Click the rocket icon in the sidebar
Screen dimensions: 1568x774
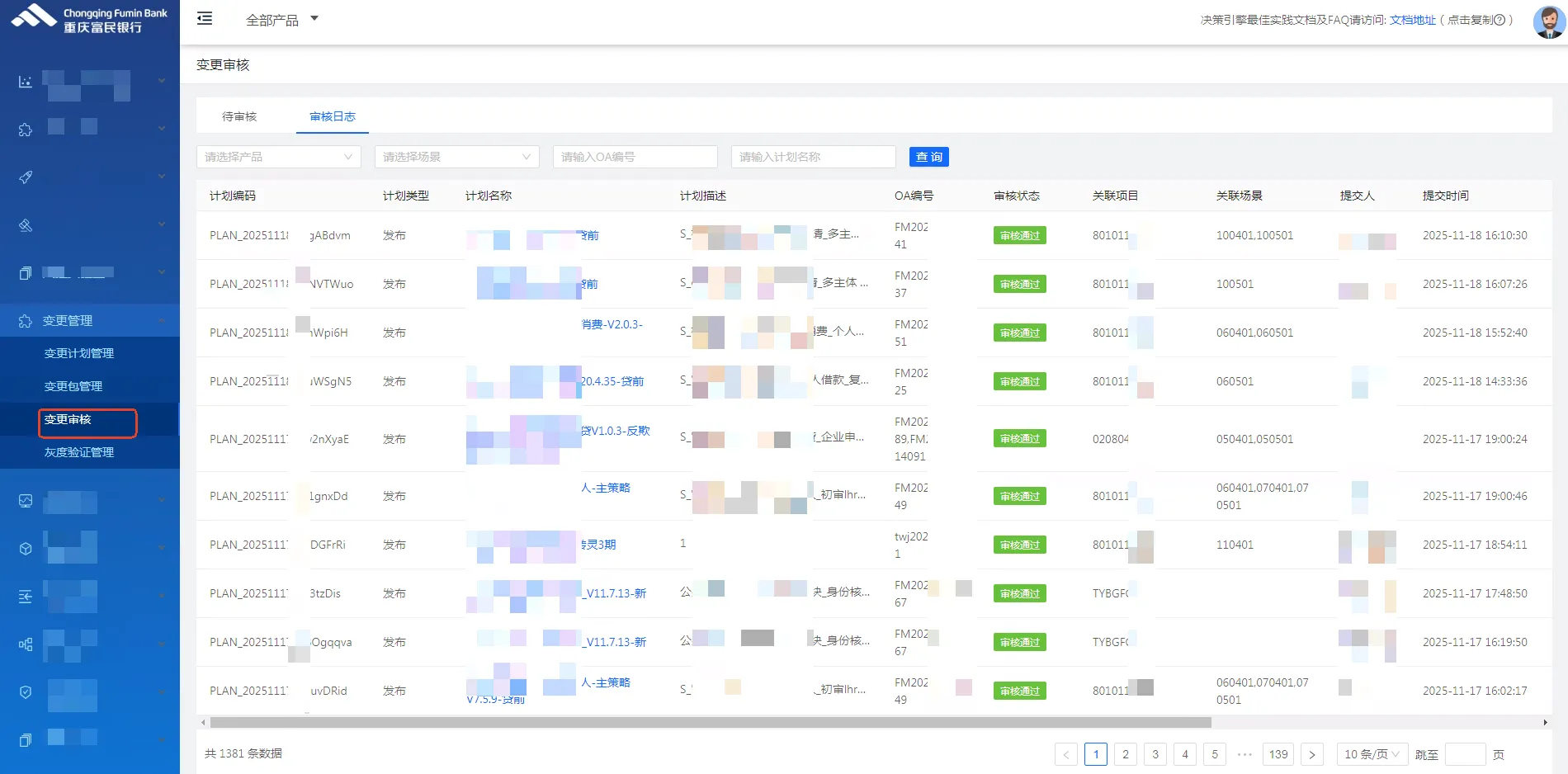26,177
